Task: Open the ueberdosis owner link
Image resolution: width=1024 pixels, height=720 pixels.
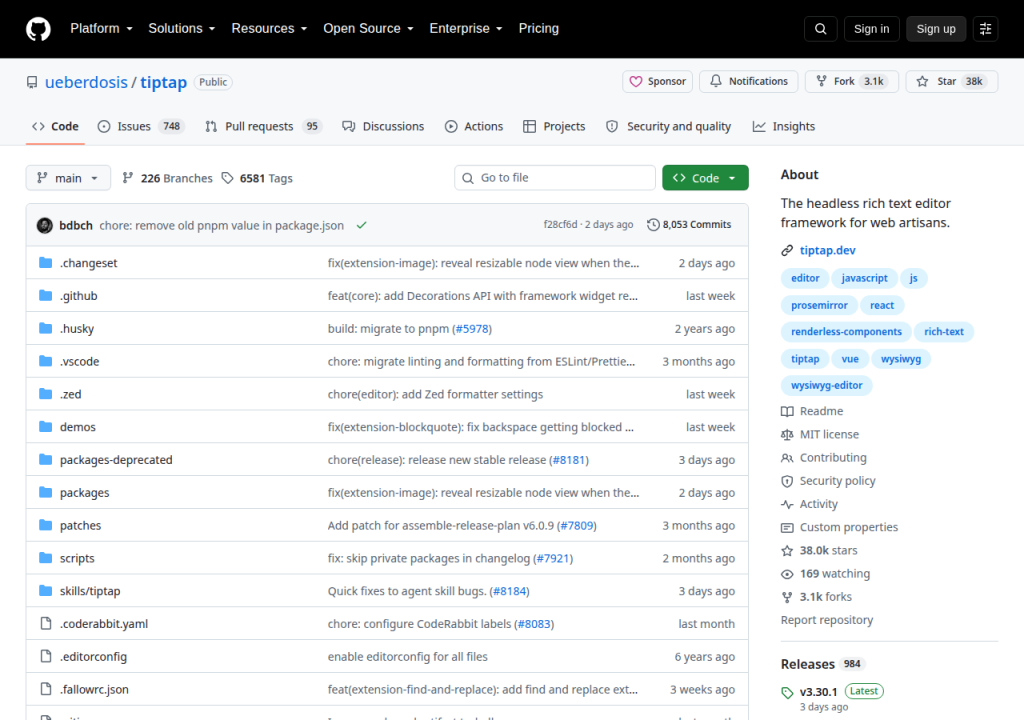Action: coord(86,82)
